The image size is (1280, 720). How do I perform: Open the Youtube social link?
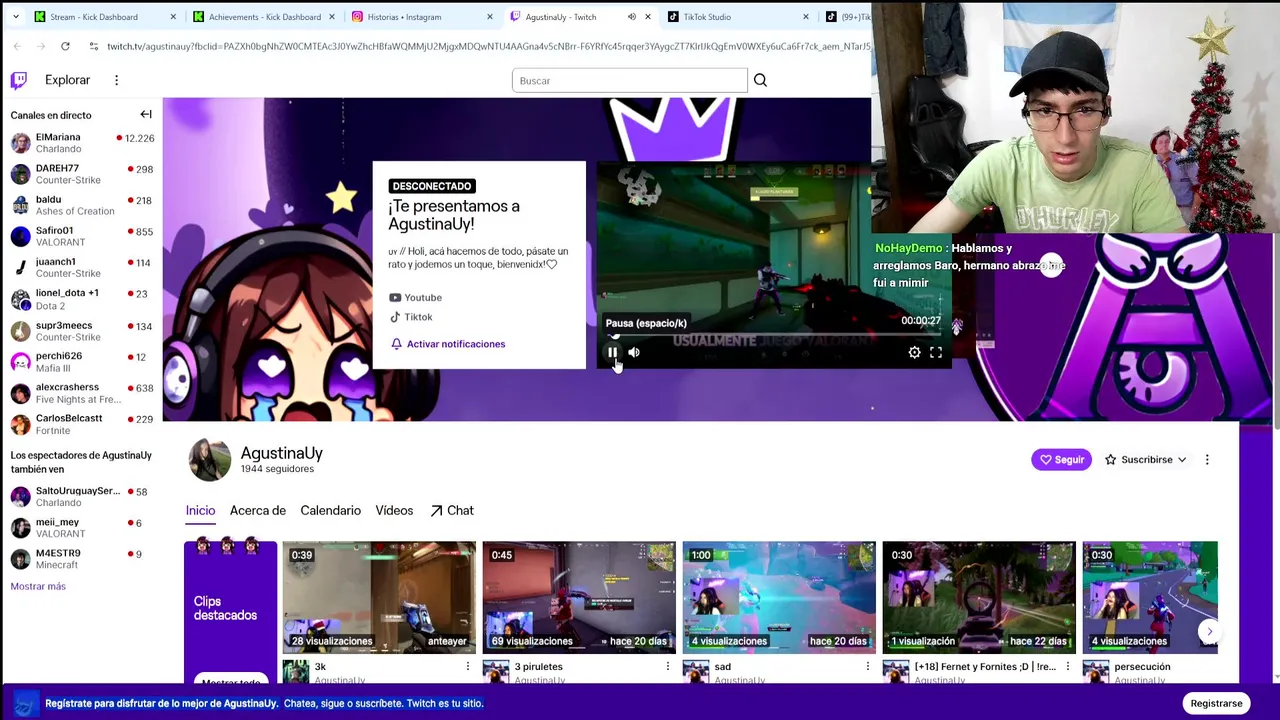coord(415,297)
